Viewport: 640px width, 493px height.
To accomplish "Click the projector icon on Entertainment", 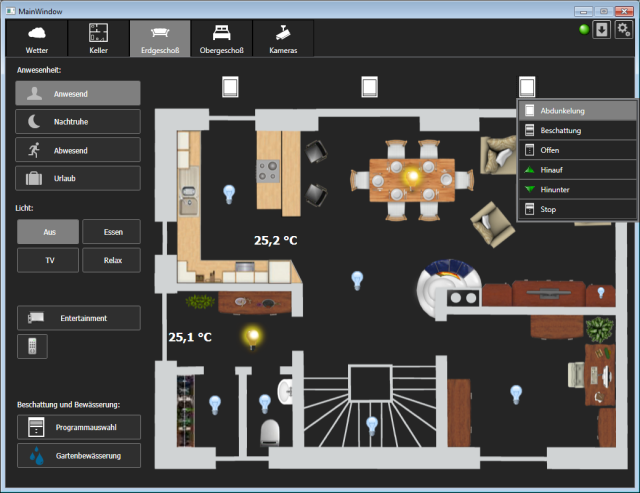I will [36, 317].
